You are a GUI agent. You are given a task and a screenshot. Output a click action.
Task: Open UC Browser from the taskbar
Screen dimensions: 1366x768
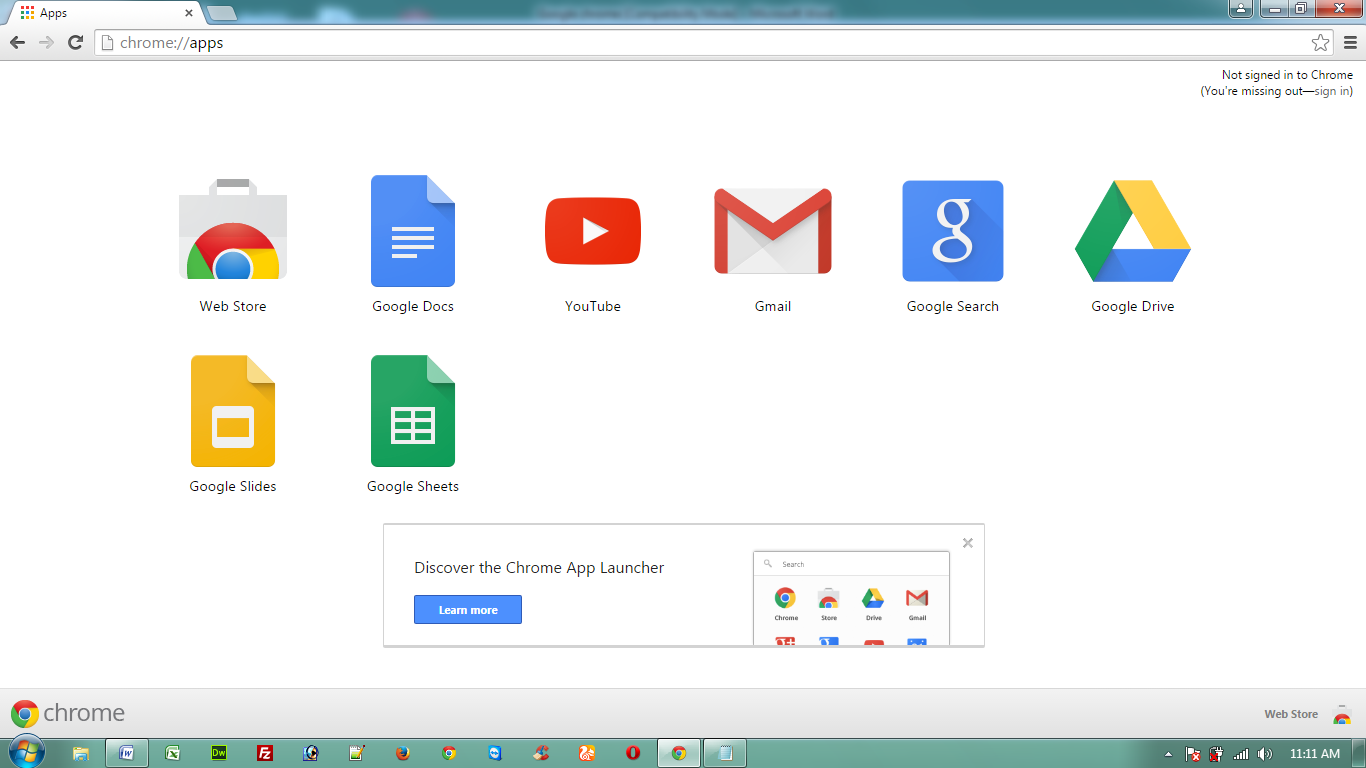(587, 753)
